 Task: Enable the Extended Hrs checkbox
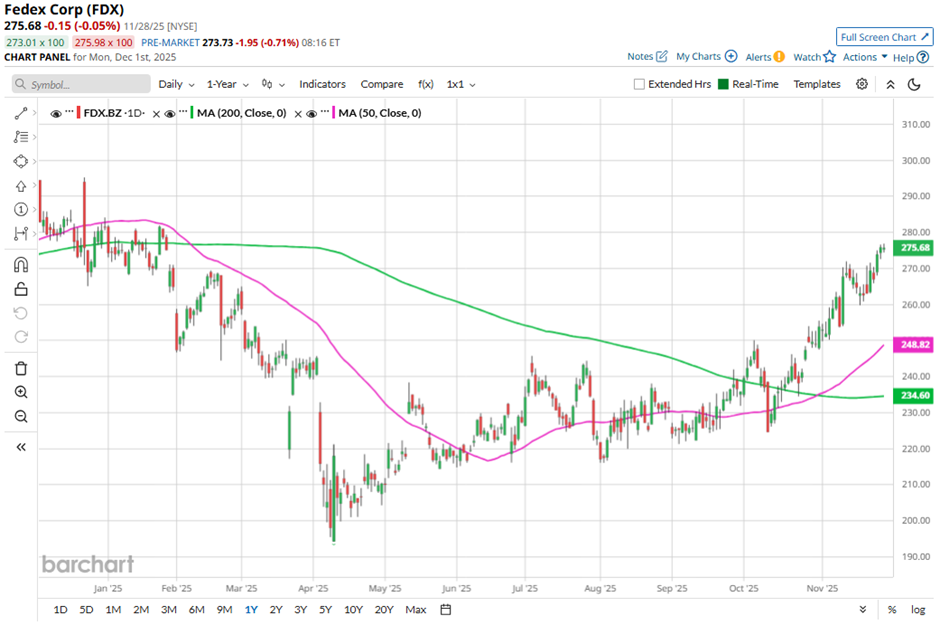[x=640, y=84]
